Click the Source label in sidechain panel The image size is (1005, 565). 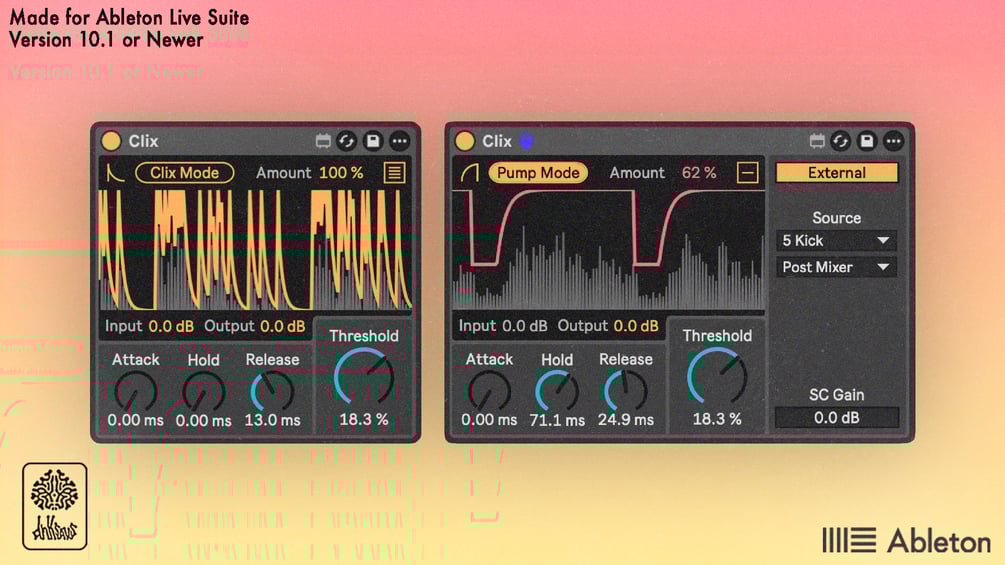pos(836,218)
